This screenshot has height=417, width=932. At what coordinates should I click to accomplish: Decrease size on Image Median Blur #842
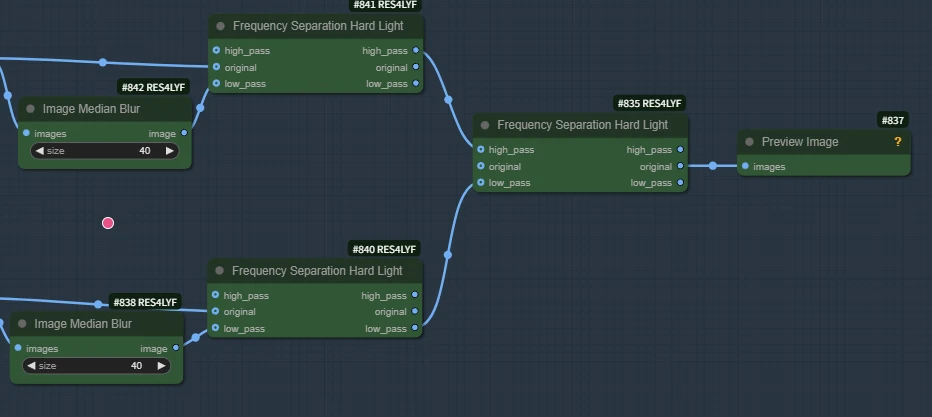39,151
